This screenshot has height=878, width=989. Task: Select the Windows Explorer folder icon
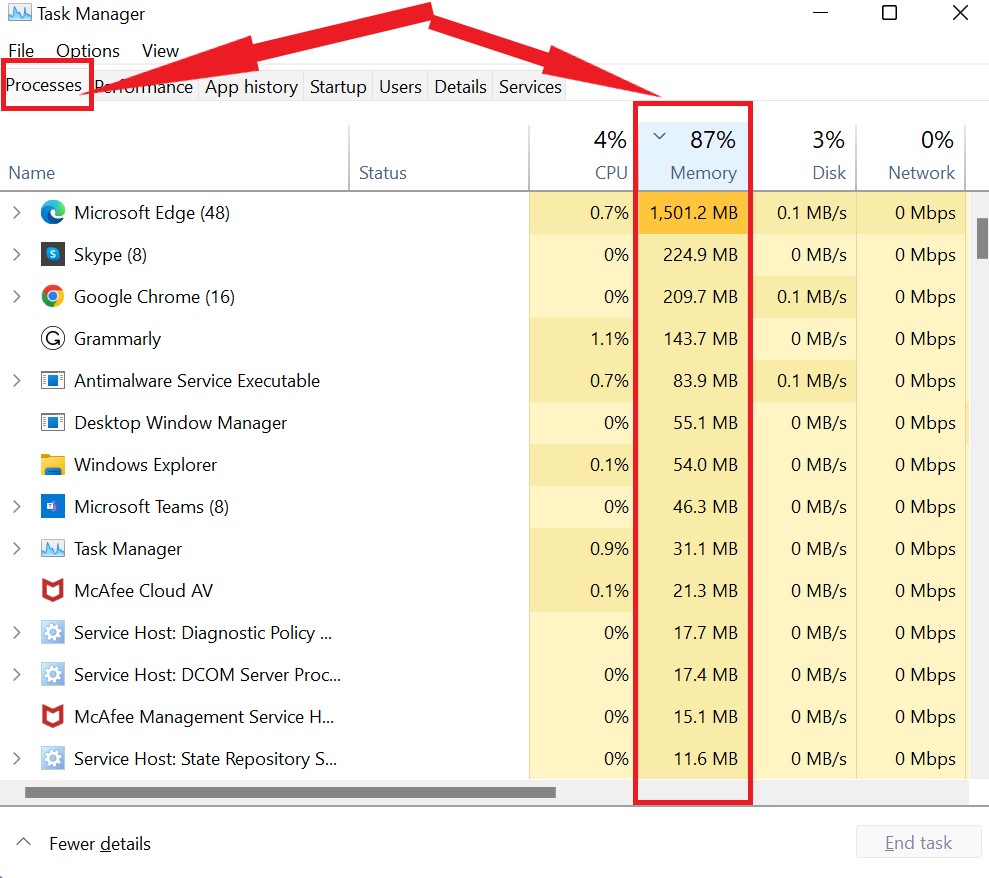pos(52,464)
